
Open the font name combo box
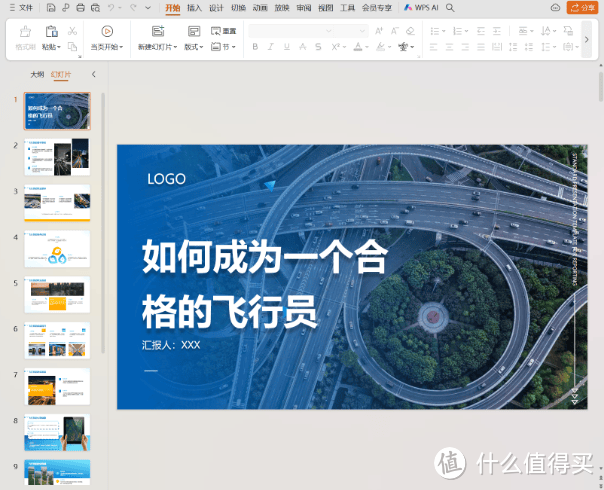tap(291, 31)
